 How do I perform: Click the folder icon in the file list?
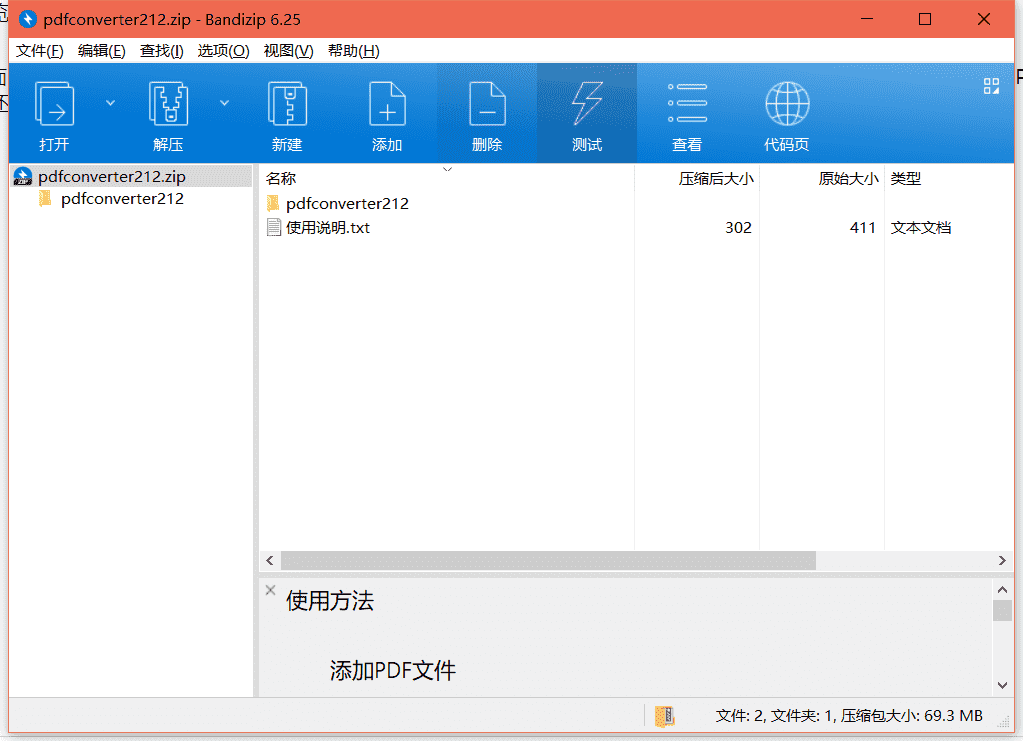click(273, 204)
